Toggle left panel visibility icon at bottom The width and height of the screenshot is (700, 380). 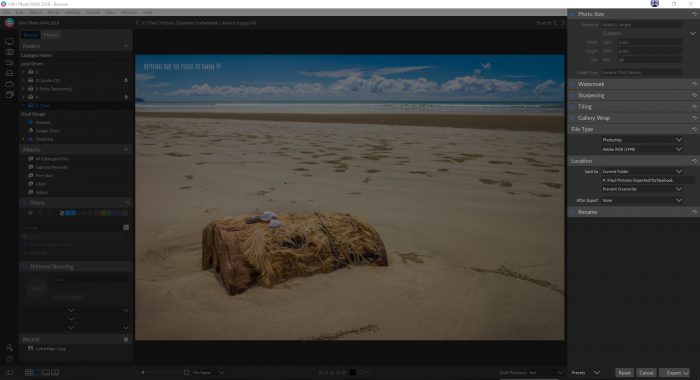coord(9,372)
